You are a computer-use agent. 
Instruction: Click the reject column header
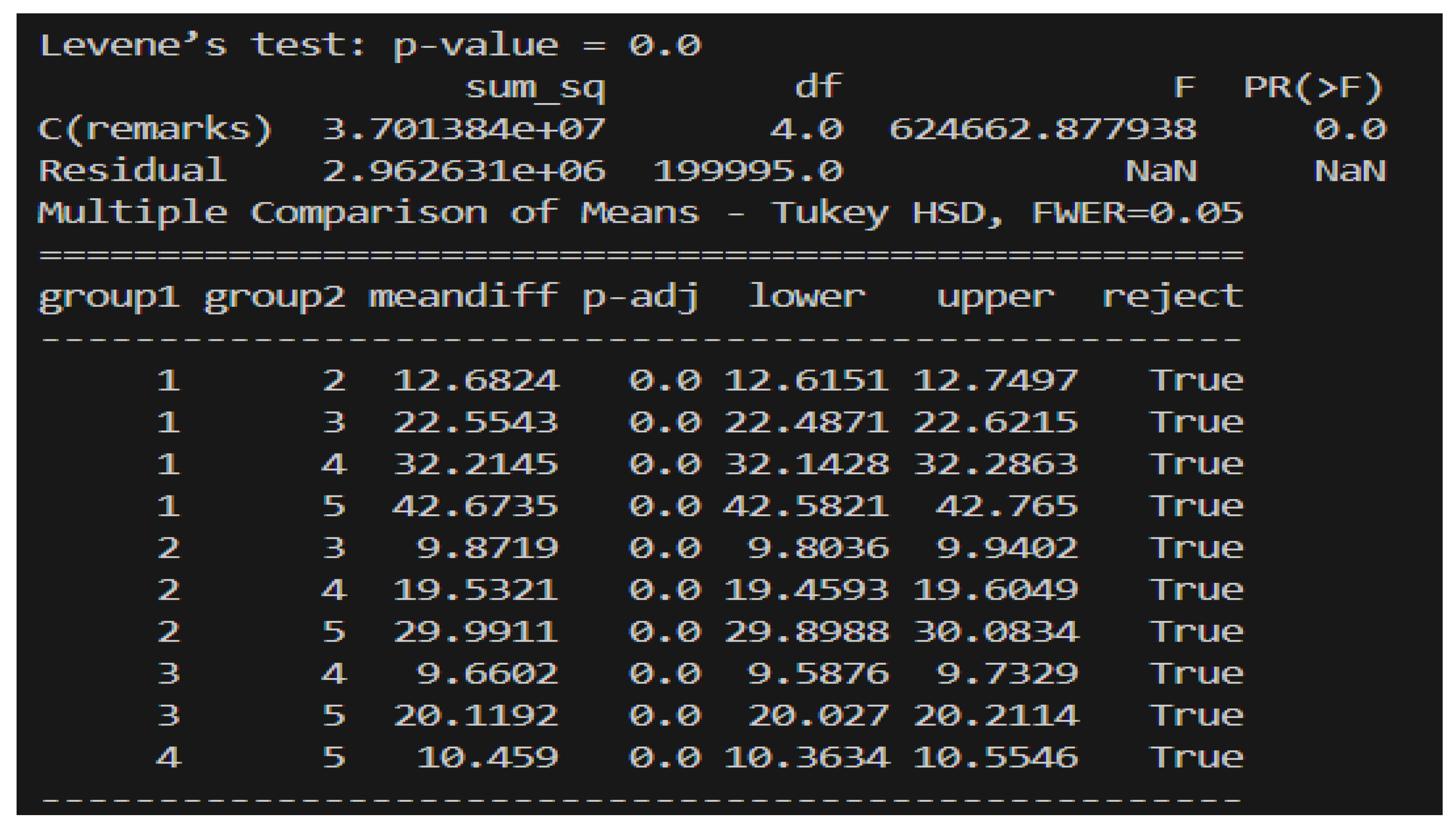1172,296
